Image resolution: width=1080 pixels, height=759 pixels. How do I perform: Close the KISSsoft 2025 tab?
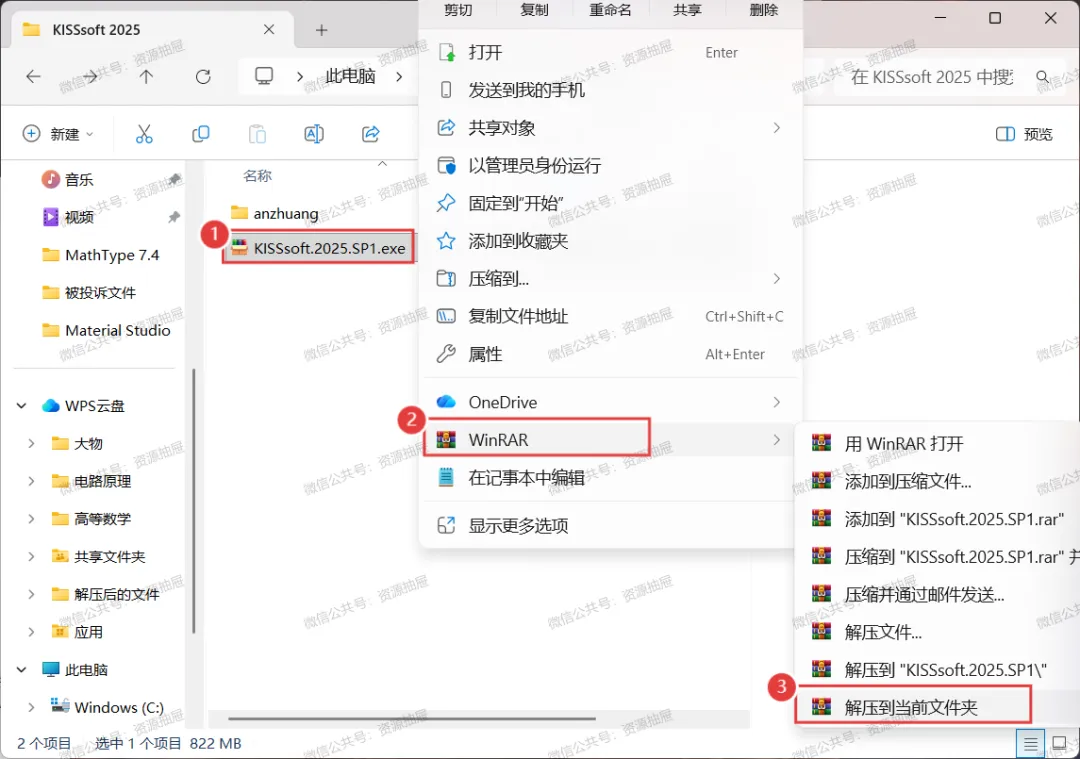pos(269,30)
